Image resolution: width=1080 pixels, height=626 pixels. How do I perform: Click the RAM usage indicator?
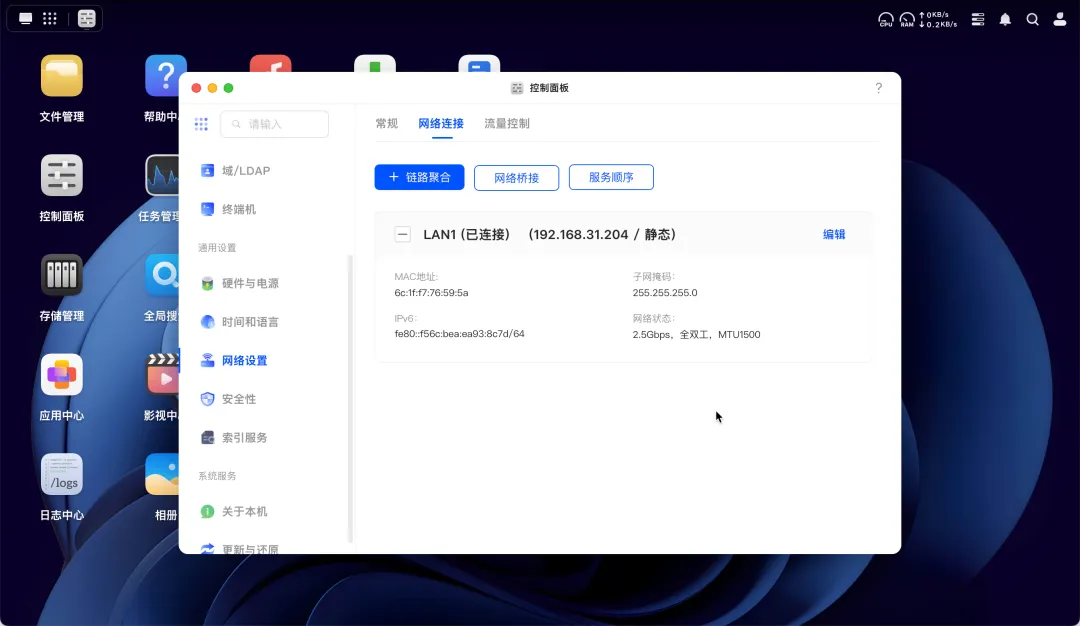(x=907, y=19)
